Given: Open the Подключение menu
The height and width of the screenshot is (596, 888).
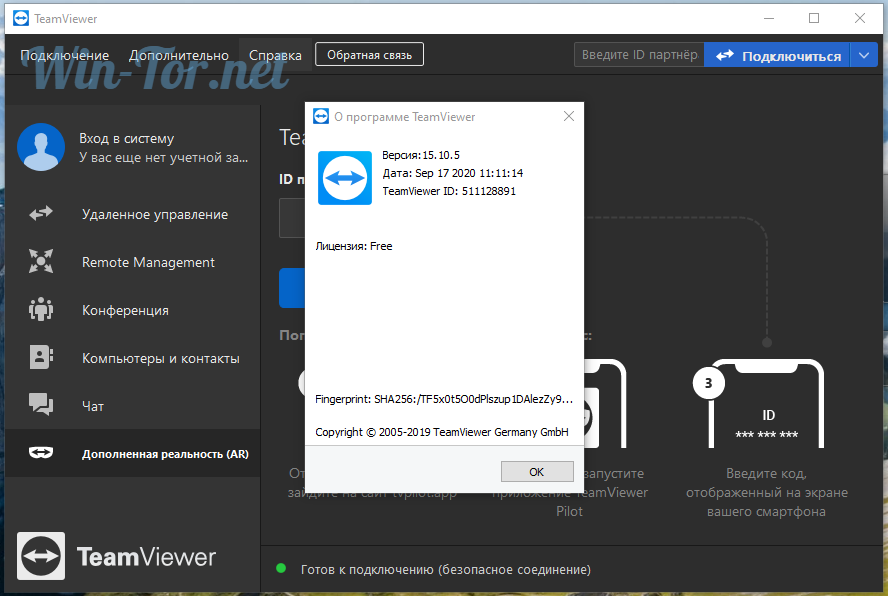Looking at the screenshot, I should [65, 56].
